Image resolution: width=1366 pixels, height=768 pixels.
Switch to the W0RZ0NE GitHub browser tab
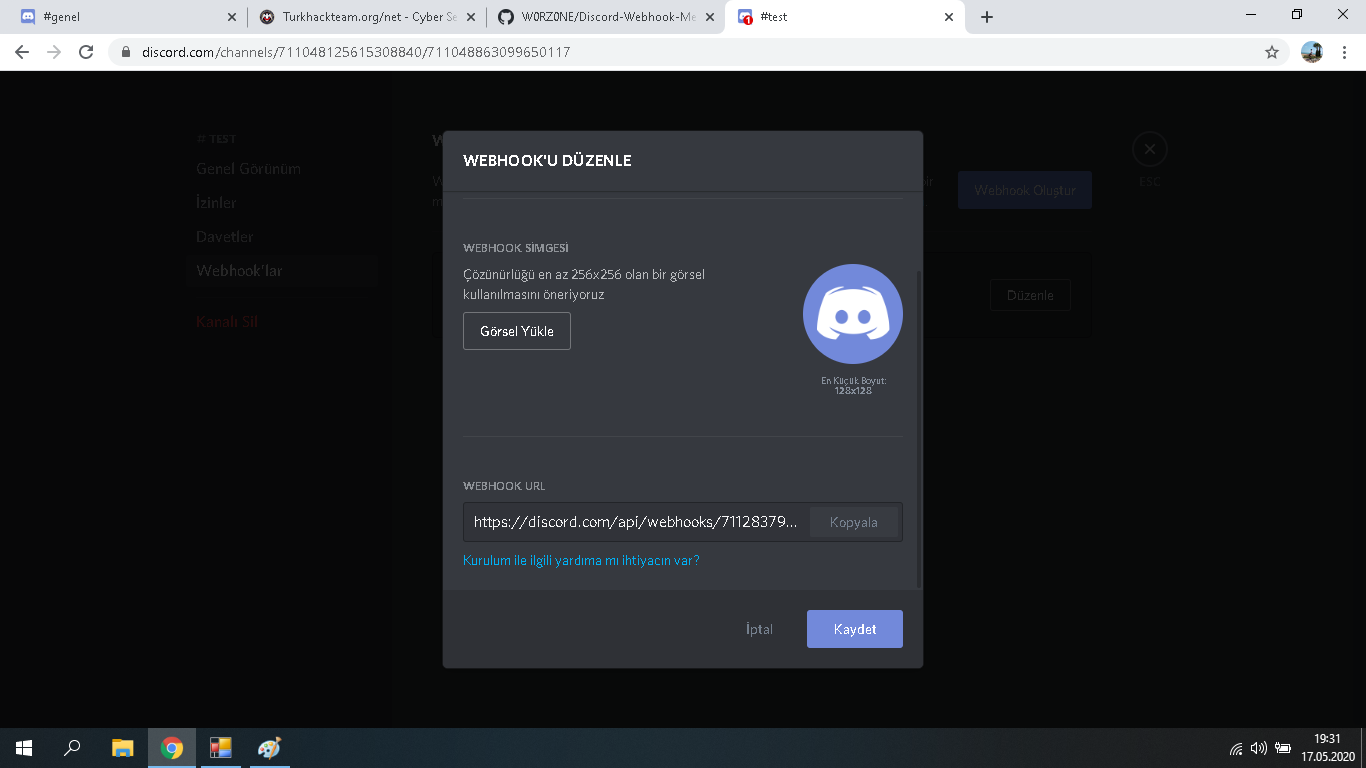click(x=607, y=17)
